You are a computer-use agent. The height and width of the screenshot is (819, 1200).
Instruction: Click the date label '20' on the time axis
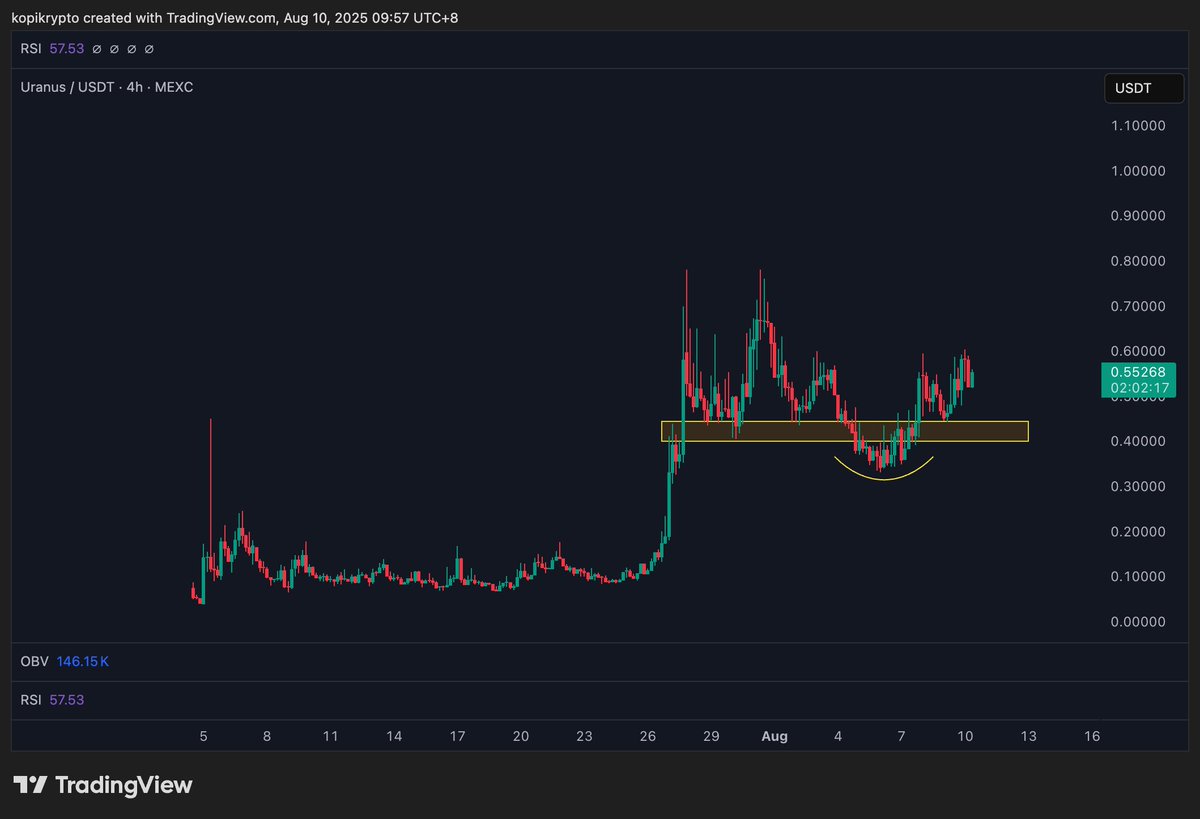[521, 736]
